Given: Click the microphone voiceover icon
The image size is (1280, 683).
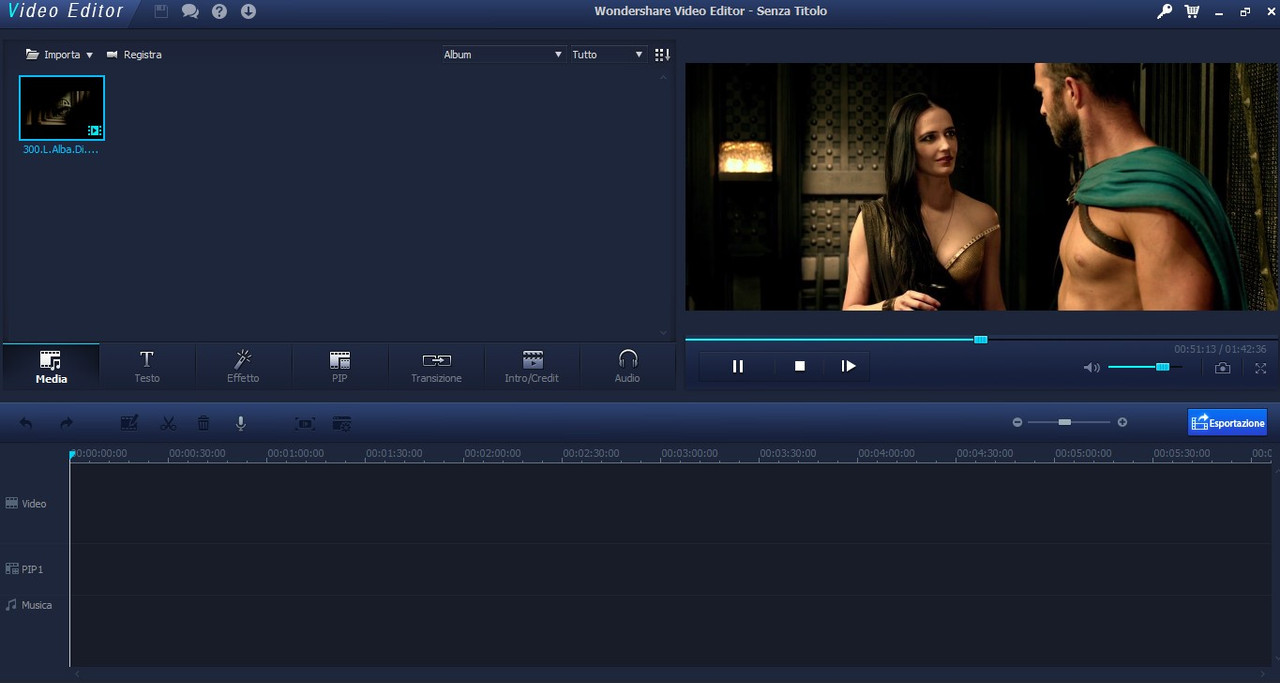Looking at the screenshot, I should point(241,423).
